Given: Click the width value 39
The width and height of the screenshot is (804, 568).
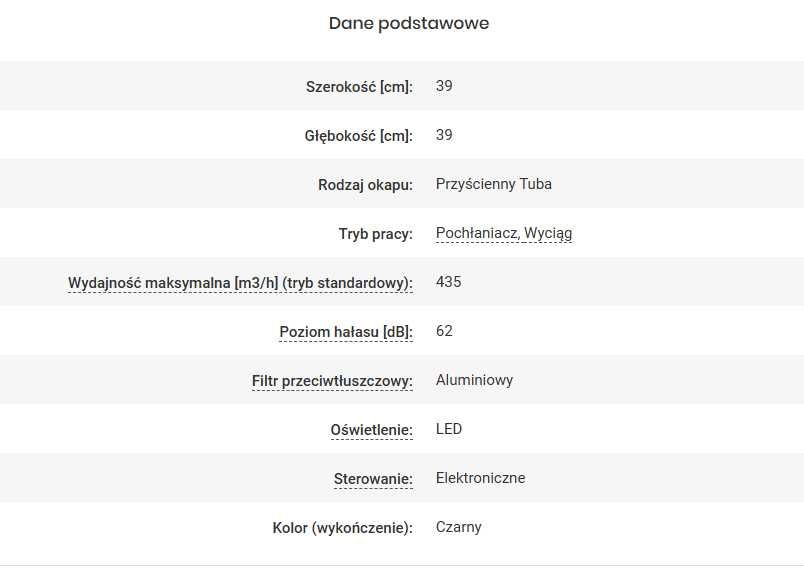Looking at the screenshot, I should (x=445, y=86).
